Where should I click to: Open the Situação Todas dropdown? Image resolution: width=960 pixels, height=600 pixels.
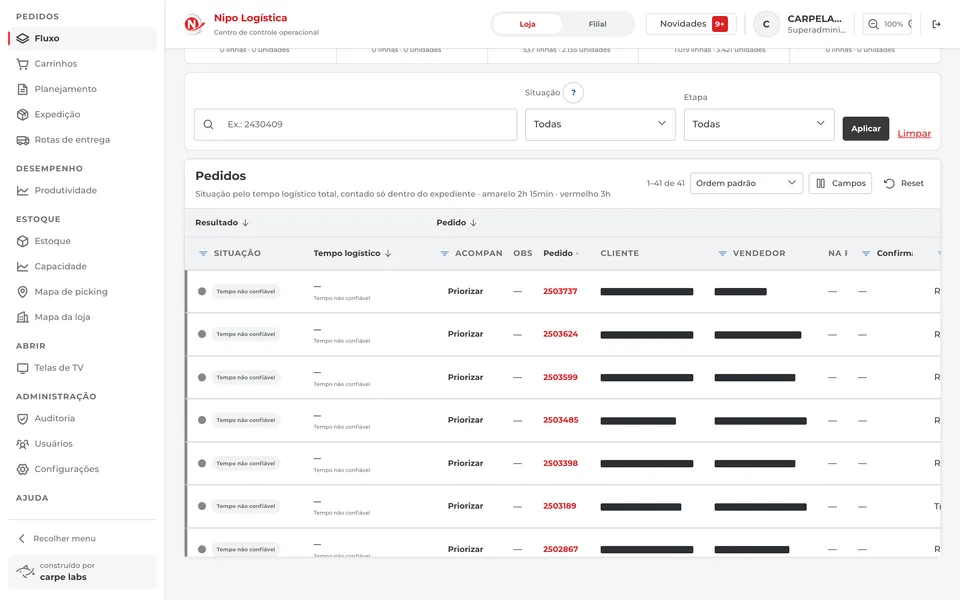[x=600, y=124]
